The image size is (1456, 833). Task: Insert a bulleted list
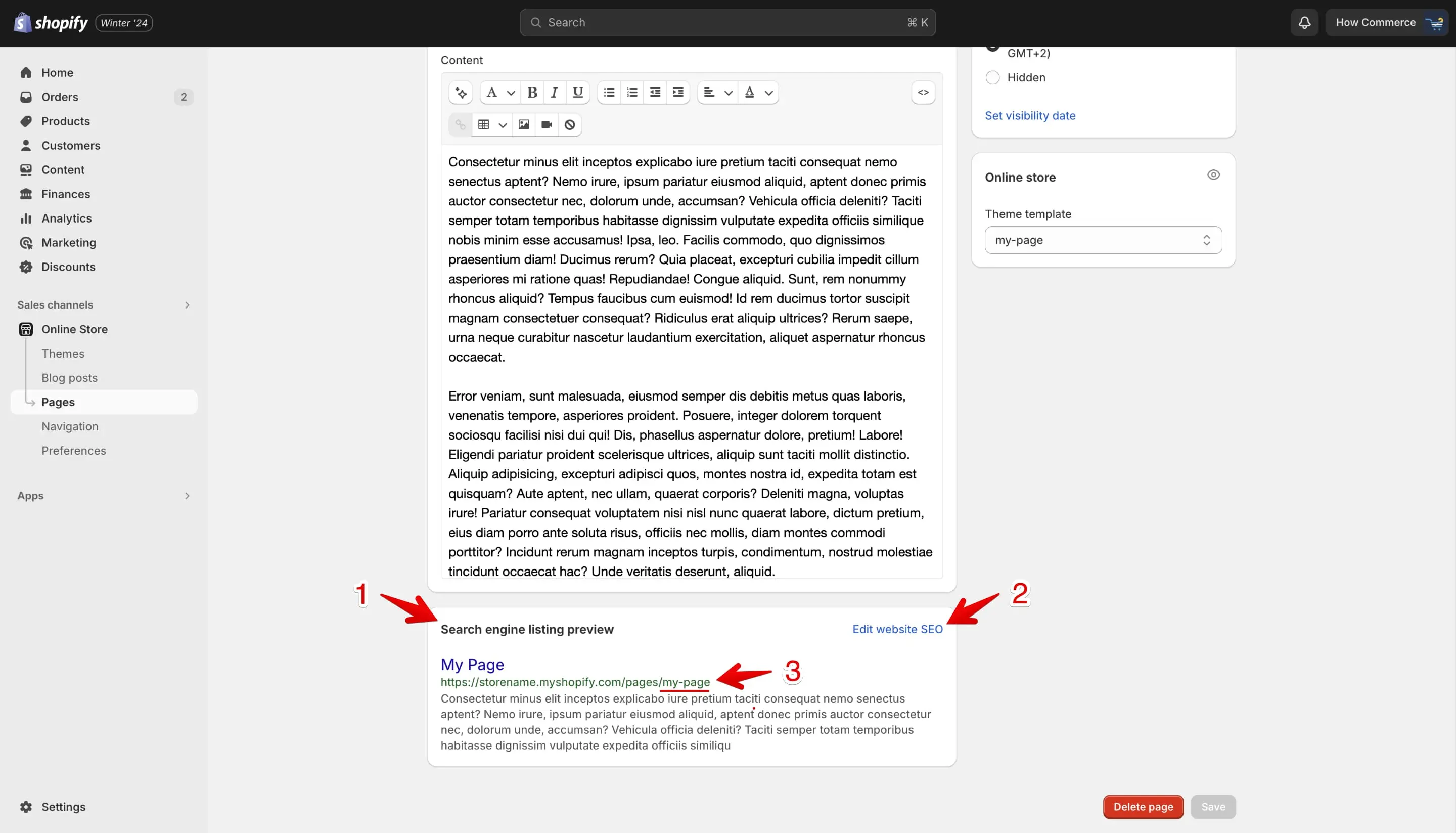tap(609, 93)
